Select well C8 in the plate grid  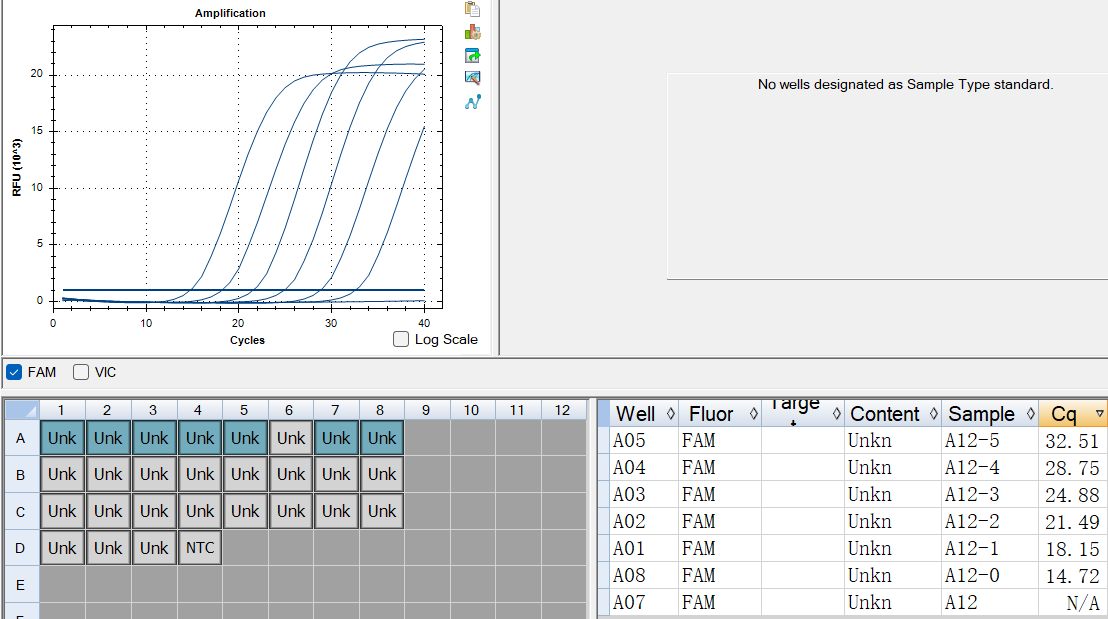pos(382,511)
